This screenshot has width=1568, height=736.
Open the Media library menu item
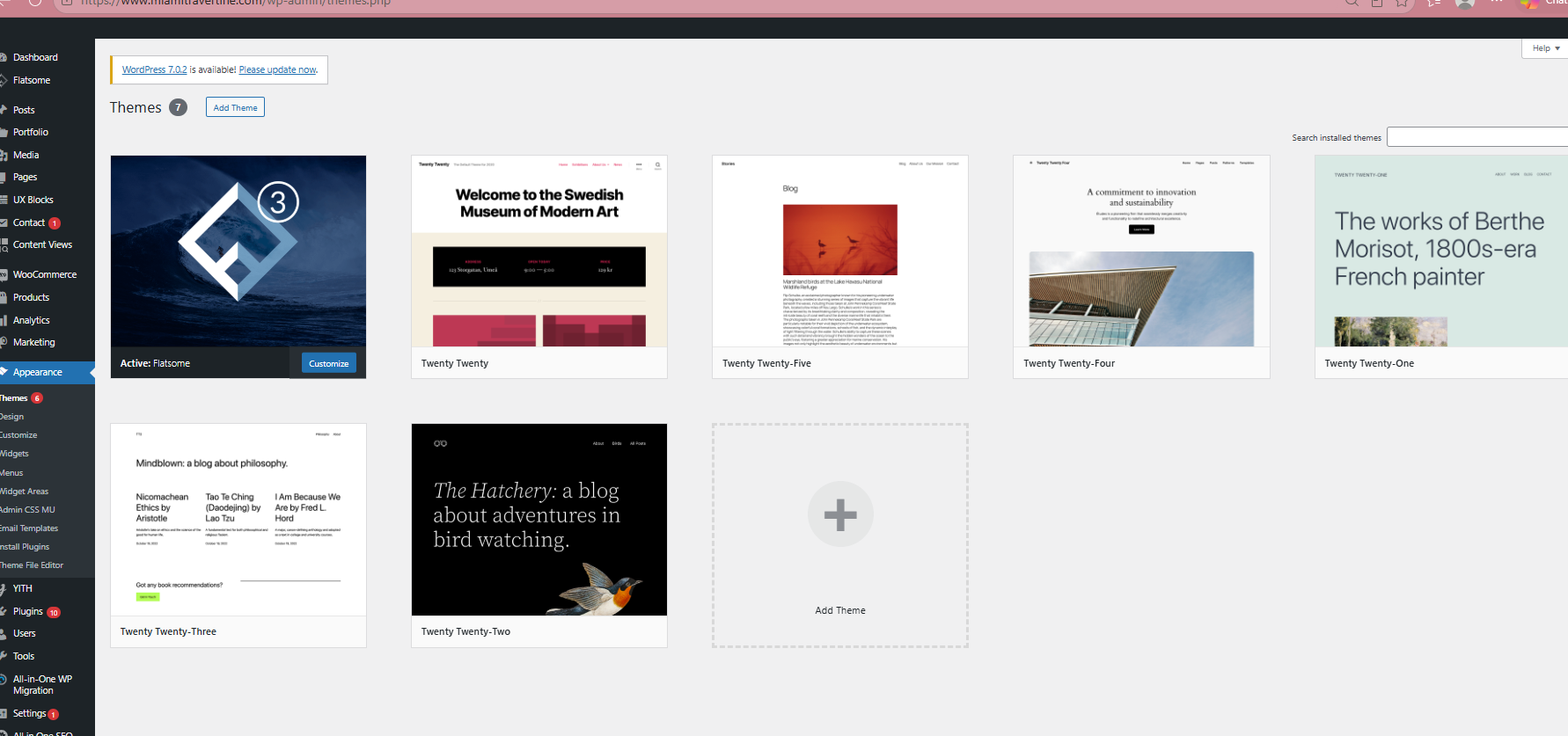[x=26, y=155]
